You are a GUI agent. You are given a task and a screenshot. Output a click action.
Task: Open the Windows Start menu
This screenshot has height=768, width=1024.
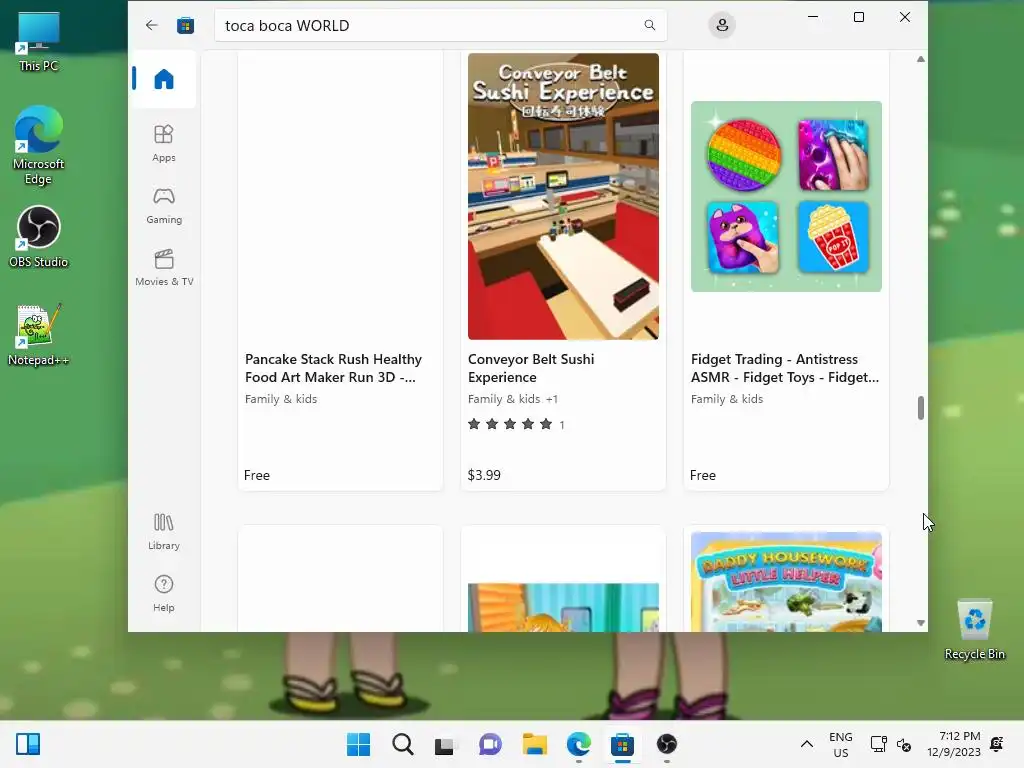tap(359, 744)
